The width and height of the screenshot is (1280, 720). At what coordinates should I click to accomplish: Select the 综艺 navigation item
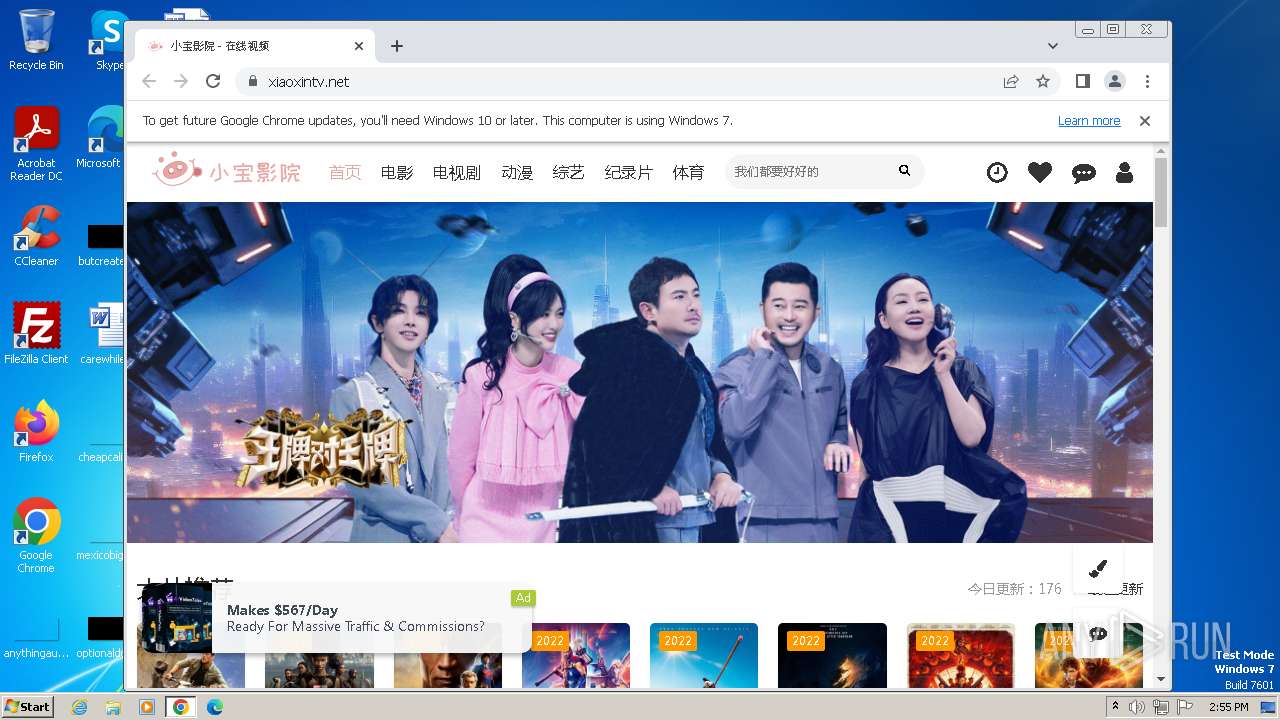(x=569, y=172)
